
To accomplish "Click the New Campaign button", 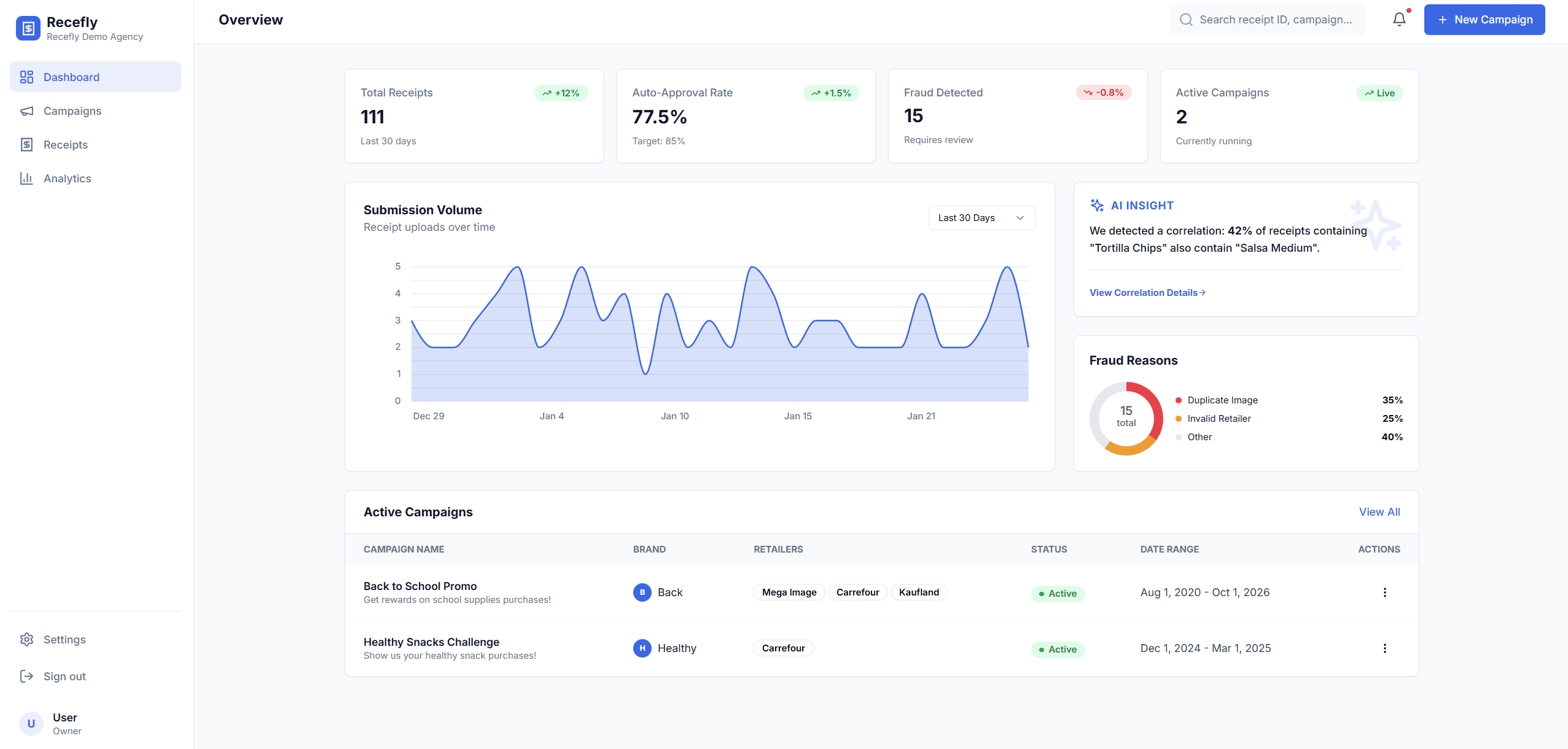I will tap(1484, 19).
